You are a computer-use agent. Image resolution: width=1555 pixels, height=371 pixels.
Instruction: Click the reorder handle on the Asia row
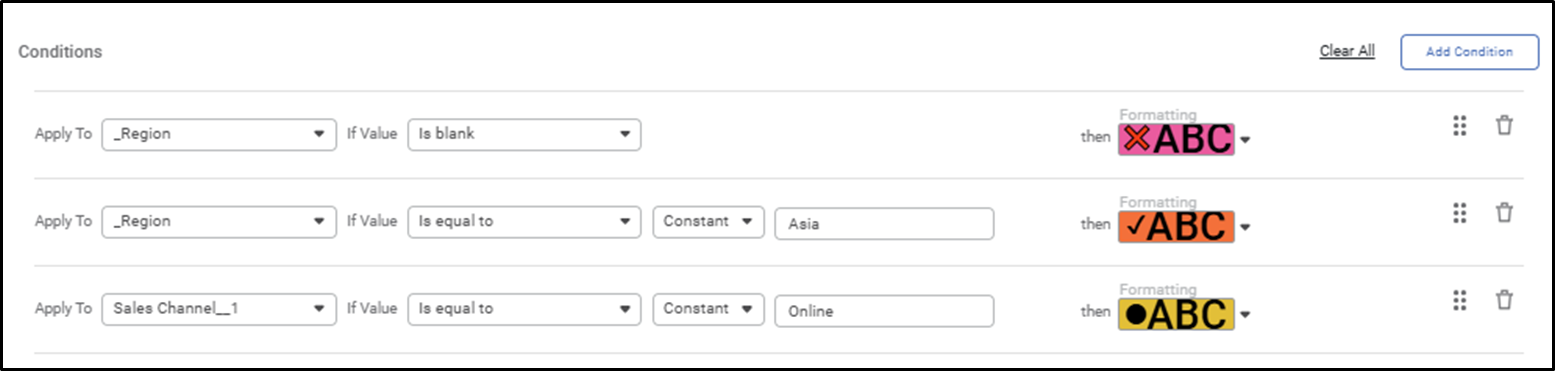click(1459, 212)
